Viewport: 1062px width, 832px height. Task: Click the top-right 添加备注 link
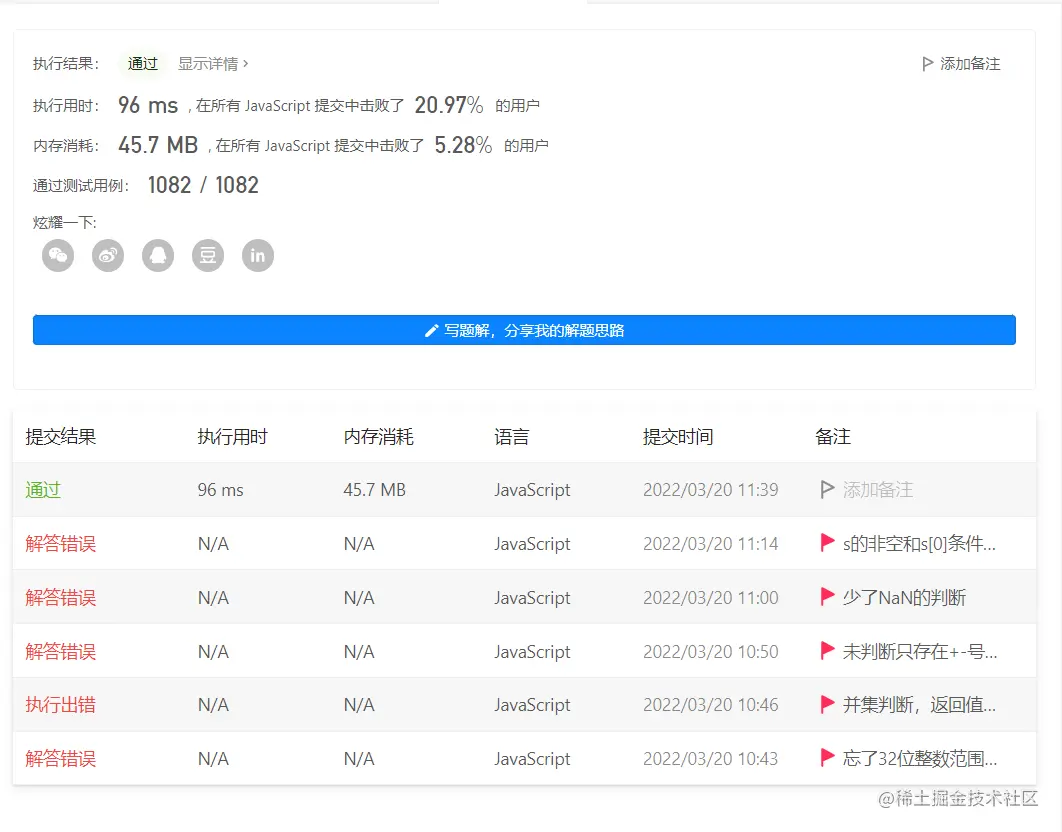[961, 64]
